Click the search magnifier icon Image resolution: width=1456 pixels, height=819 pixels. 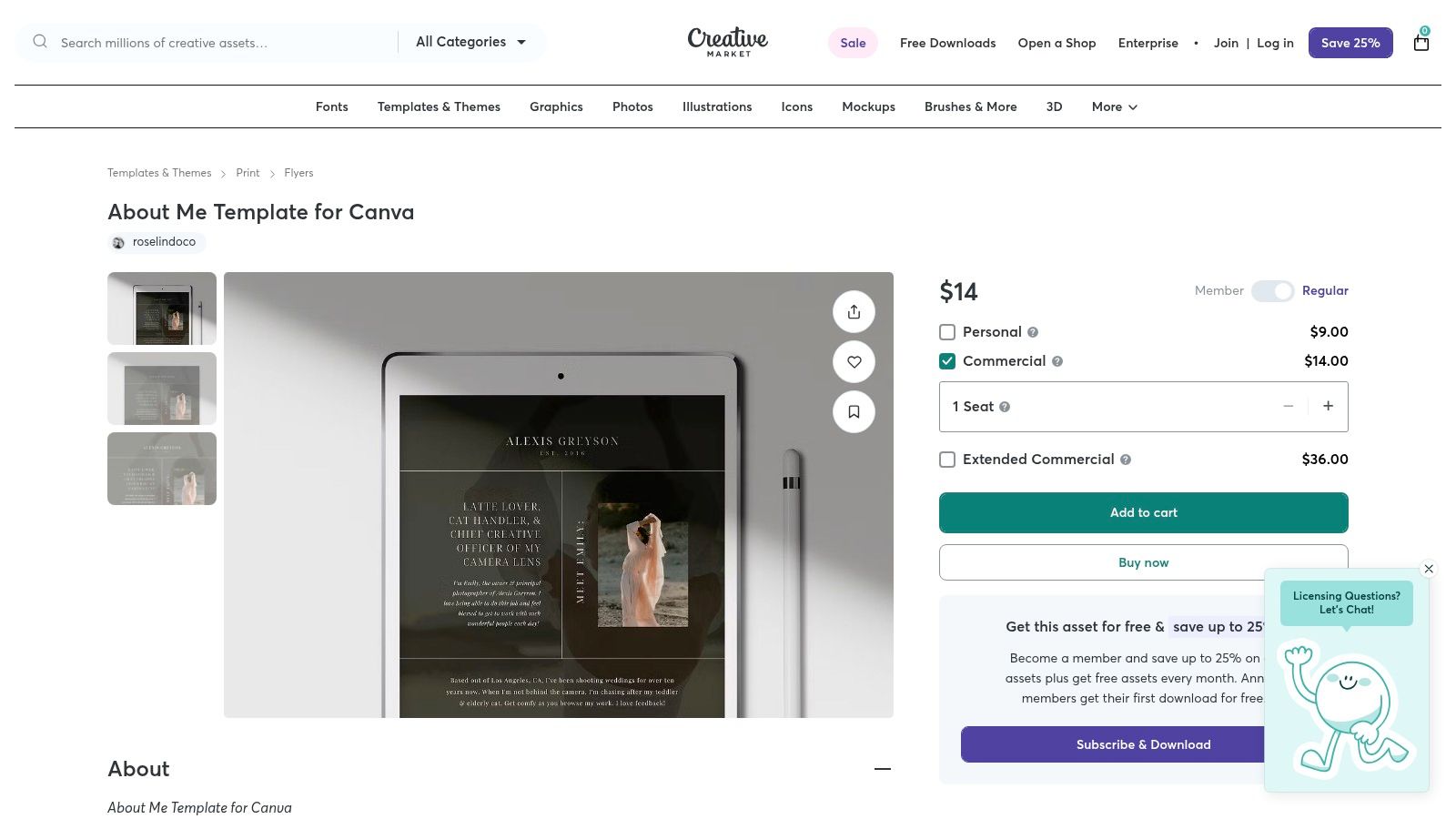pyautogui.click(x=40, y=42)
